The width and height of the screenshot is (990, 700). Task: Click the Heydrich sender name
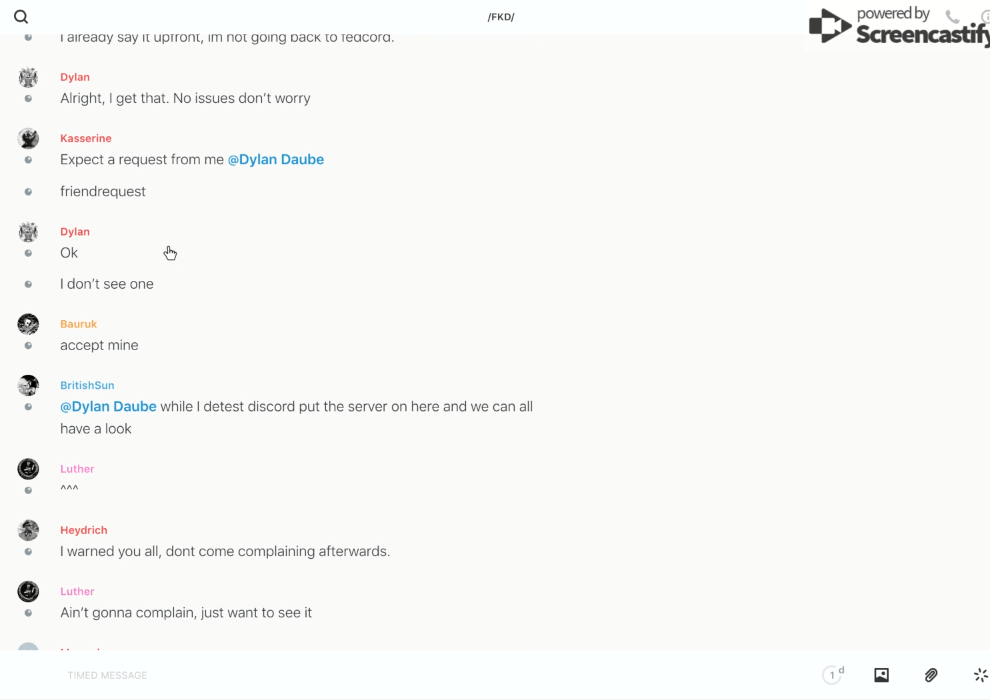coord(84,530)
